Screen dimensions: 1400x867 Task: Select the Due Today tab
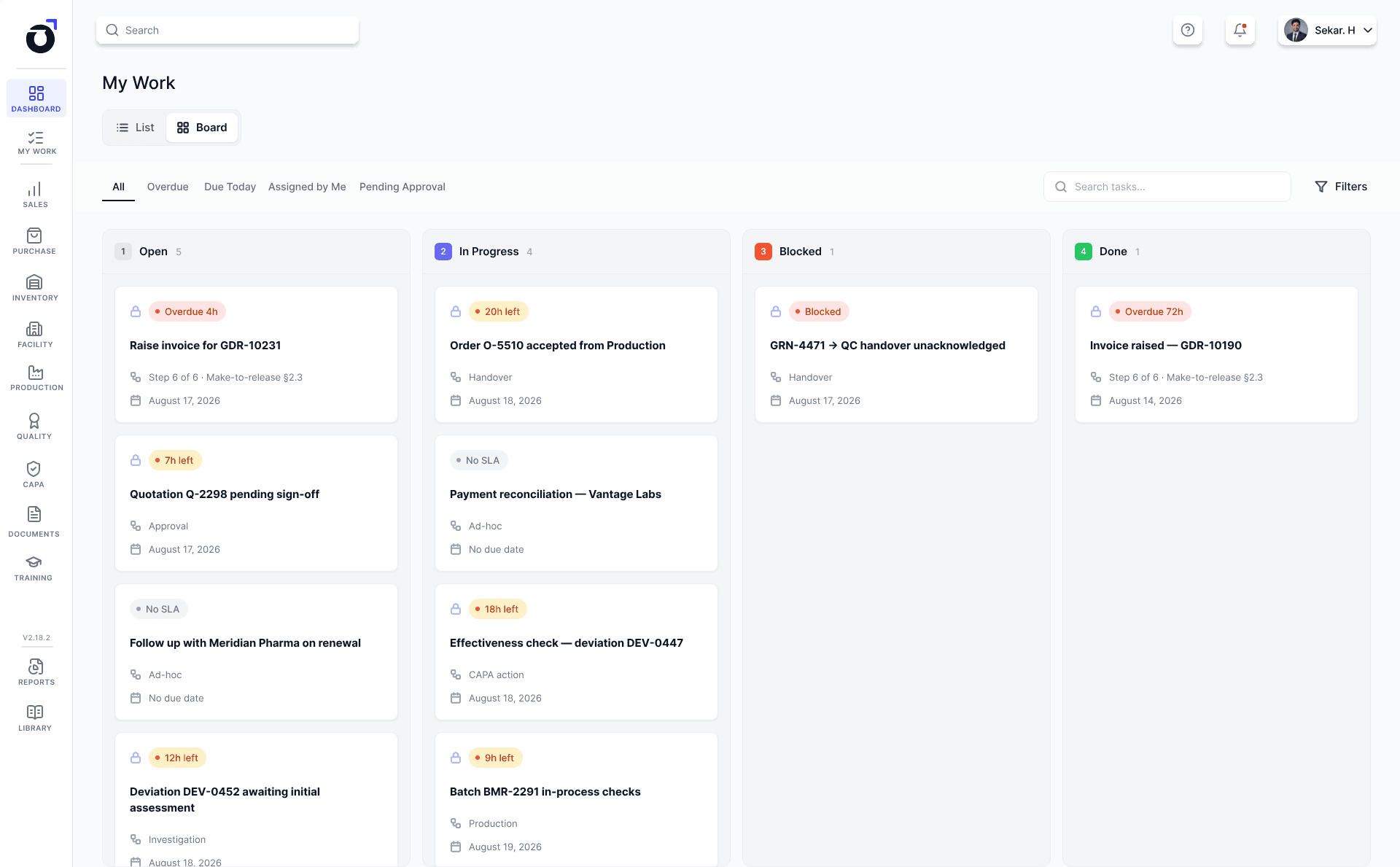pyautogui.click(x=230, y=187)
